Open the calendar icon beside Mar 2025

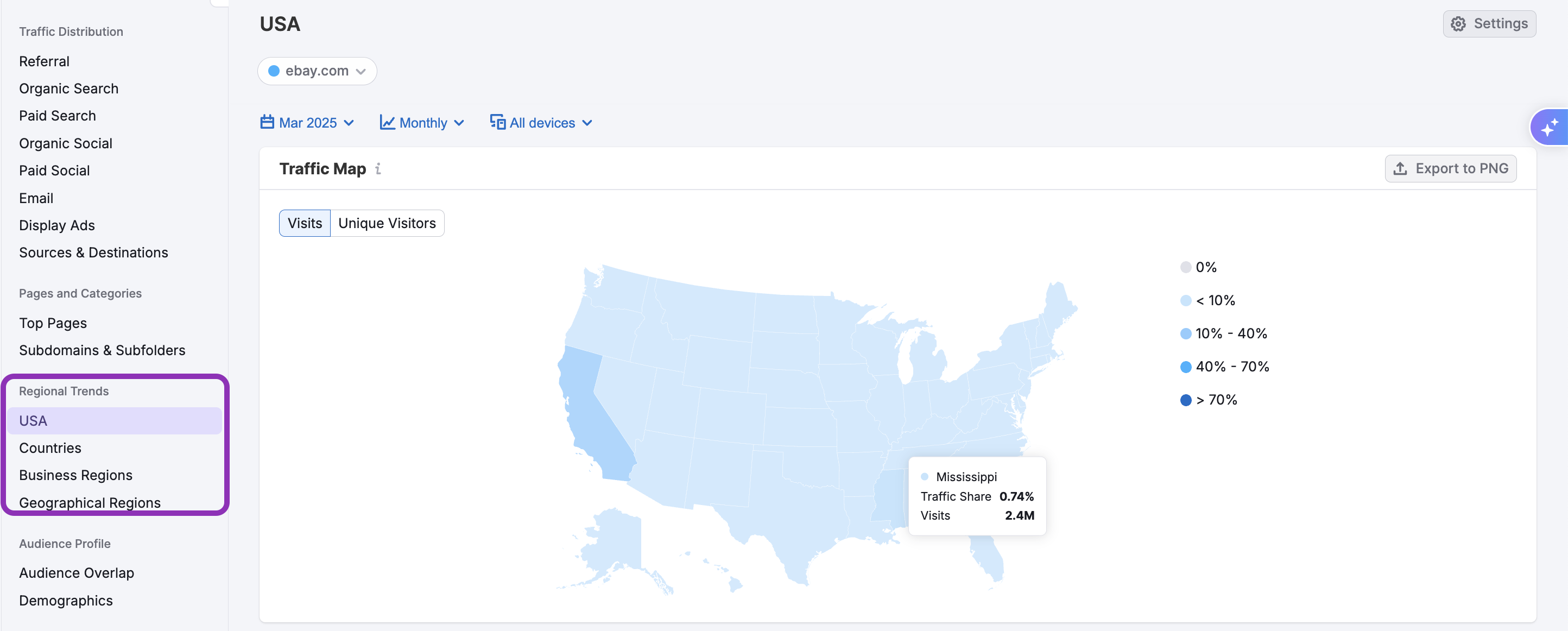pyautogui.click(x=268, y=122)
